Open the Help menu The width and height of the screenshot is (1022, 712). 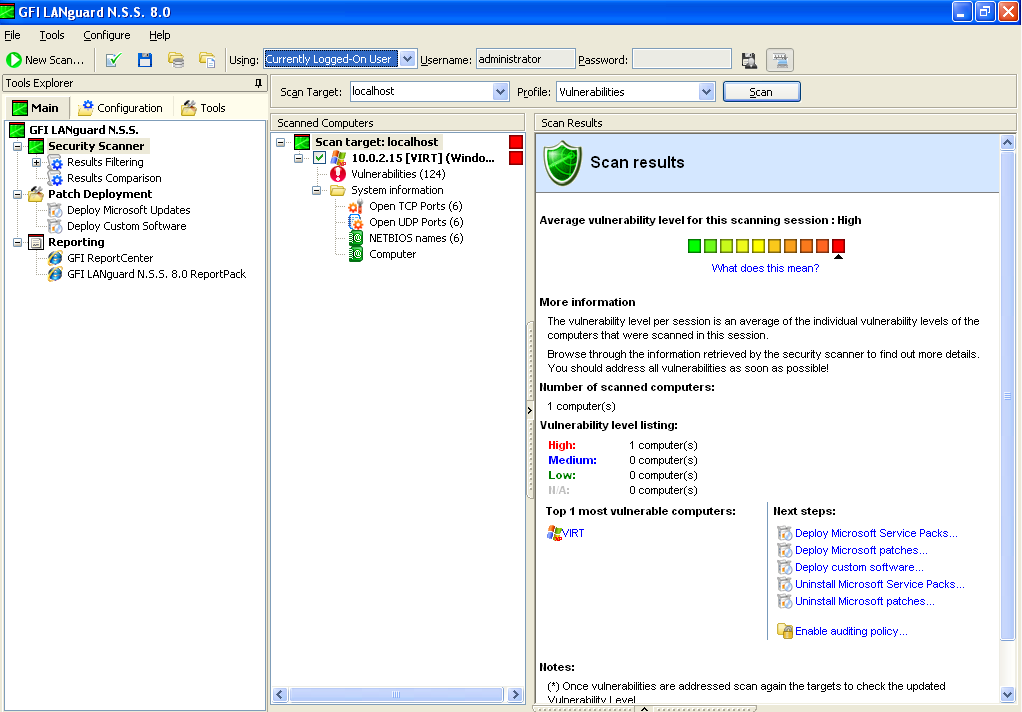tap(160, 35)
